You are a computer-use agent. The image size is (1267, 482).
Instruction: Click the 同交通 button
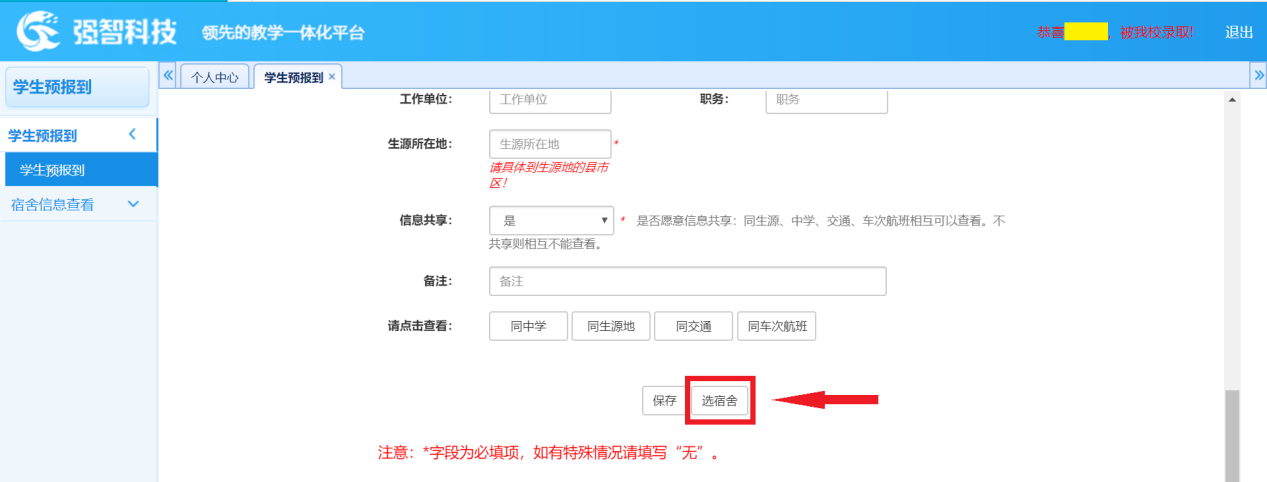pyautogui.click(x=693, y=326)
